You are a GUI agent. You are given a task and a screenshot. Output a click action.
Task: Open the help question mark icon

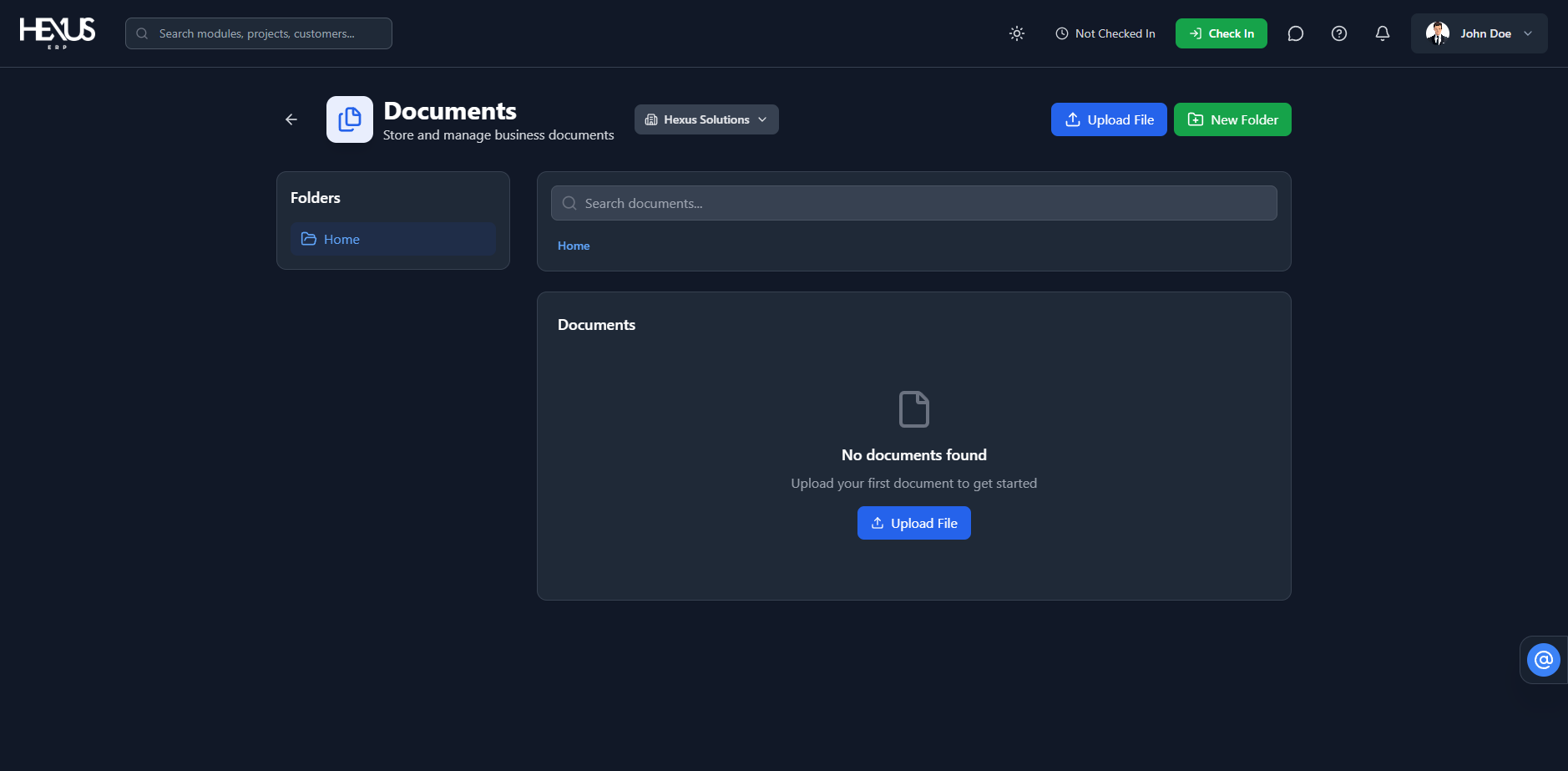tap(1339, 33)
